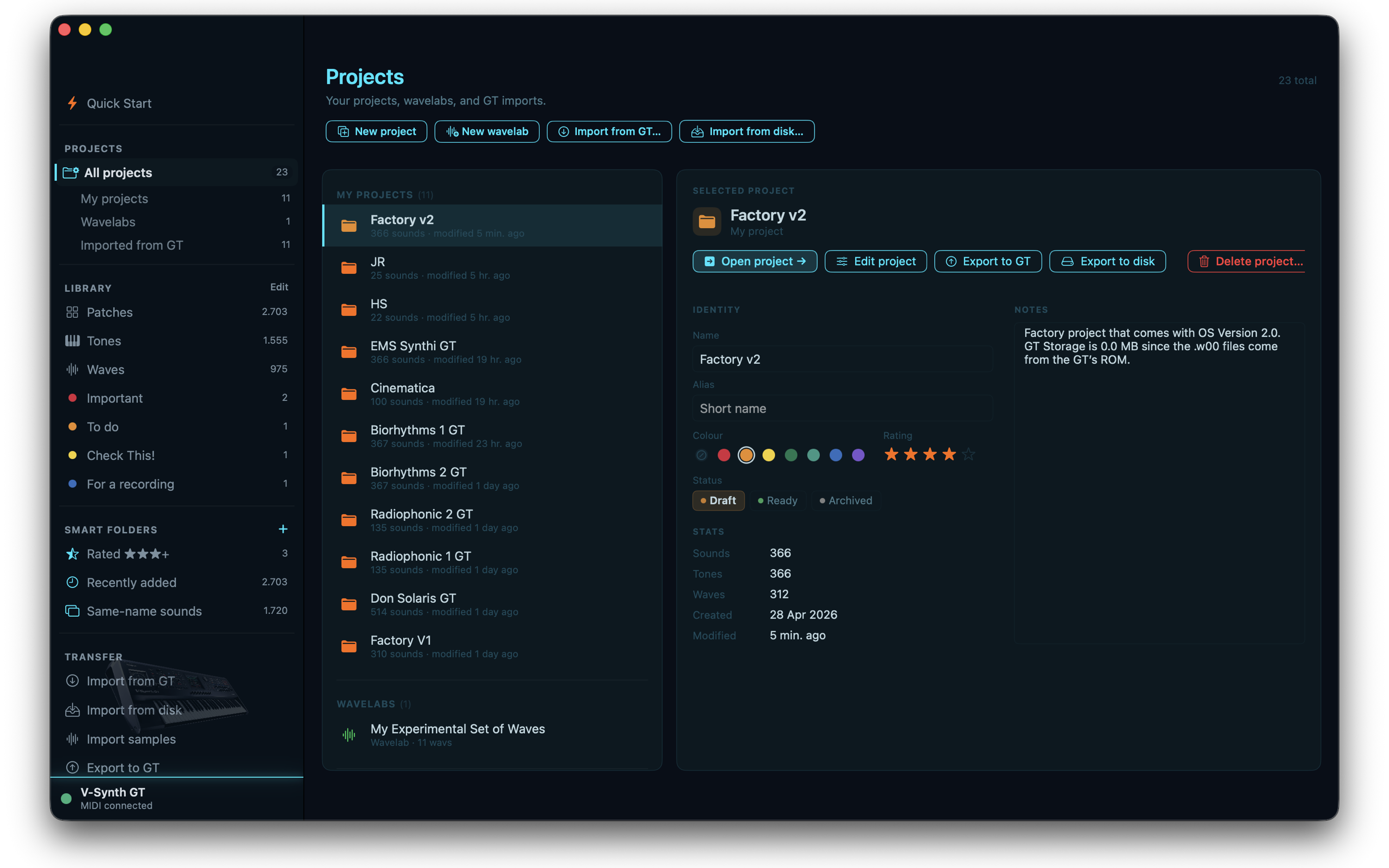Set rating to one star
The image size is (1389, 868).
point(891,454)
